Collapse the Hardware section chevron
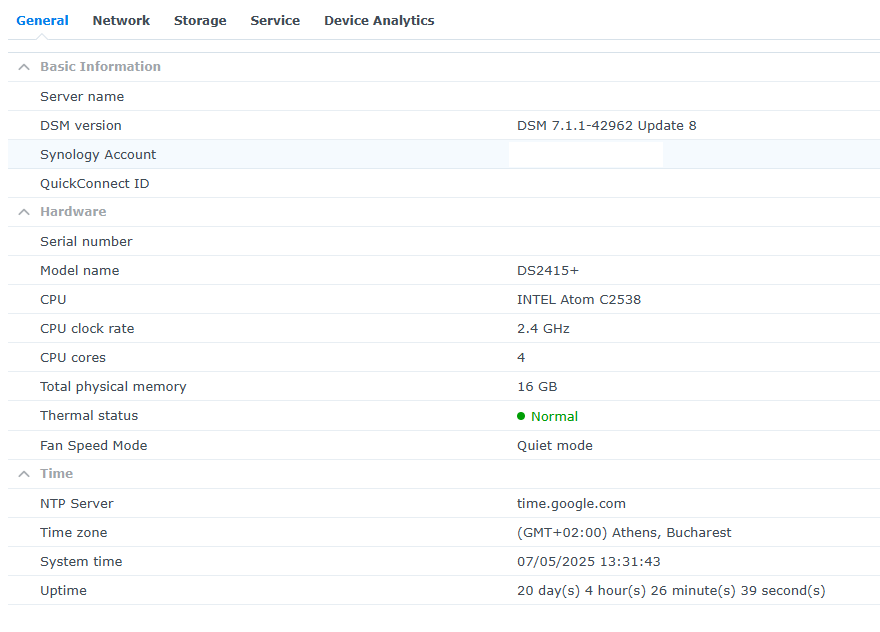The image size is (880, 632). [24, 212]
